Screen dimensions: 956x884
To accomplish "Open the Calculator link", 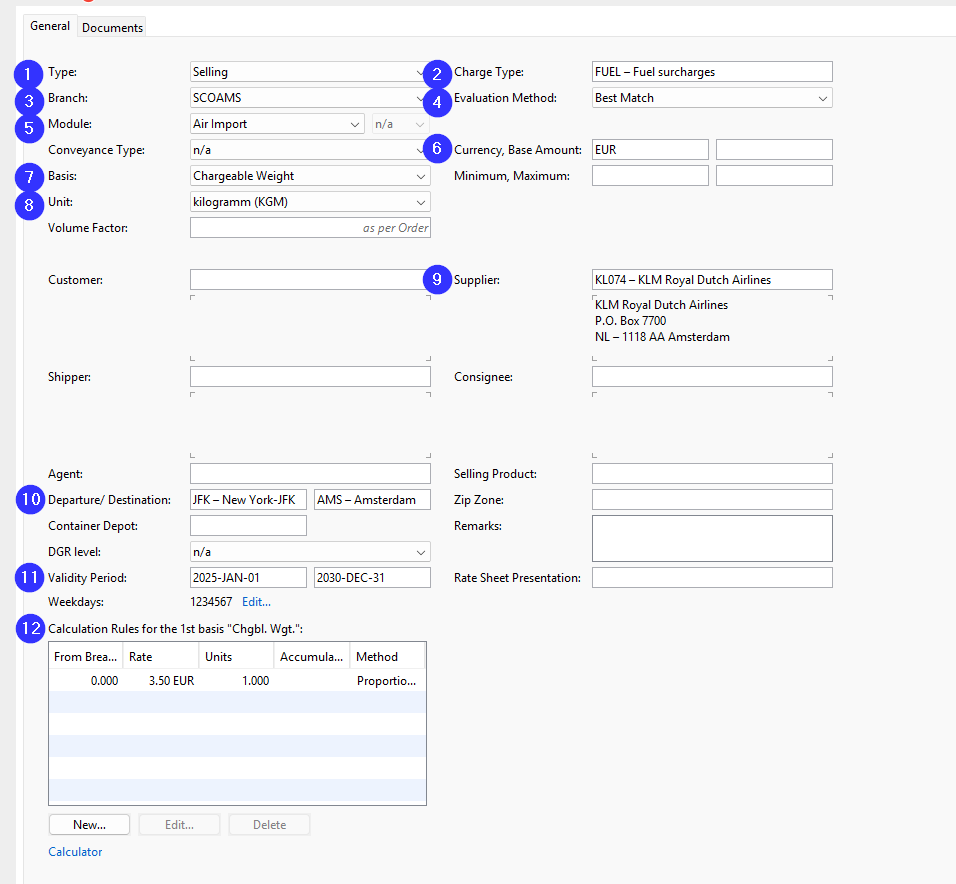I will coord(75,852).
